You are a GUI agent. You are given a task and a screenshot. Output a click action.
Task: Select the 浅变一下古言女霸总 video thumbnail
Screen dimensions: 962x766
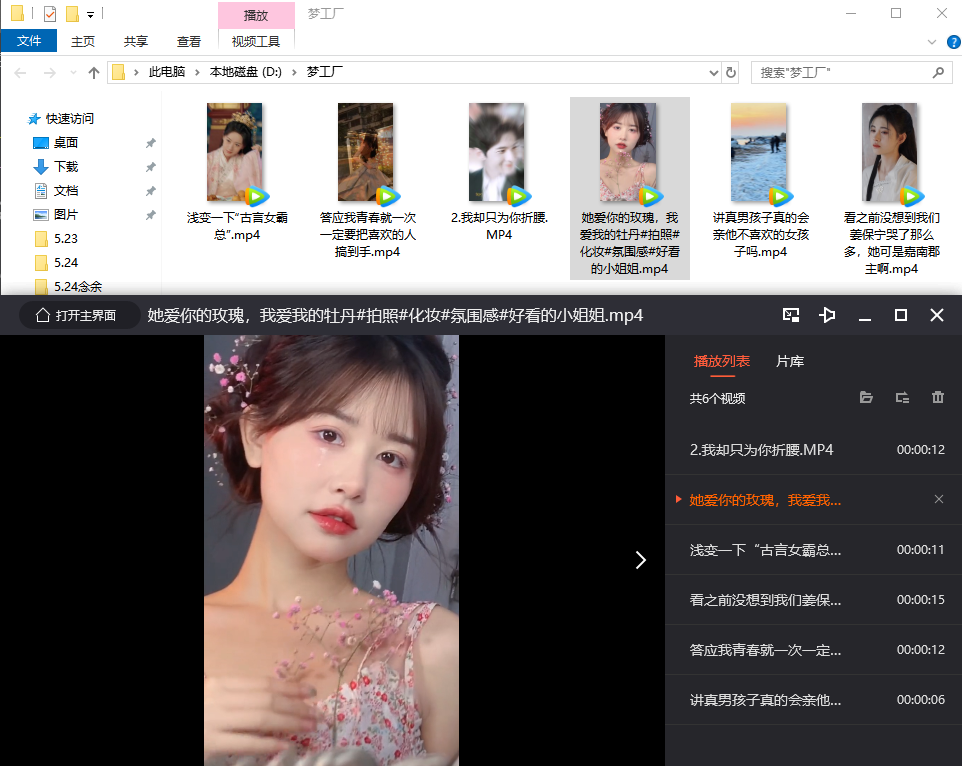click(237, 153)
